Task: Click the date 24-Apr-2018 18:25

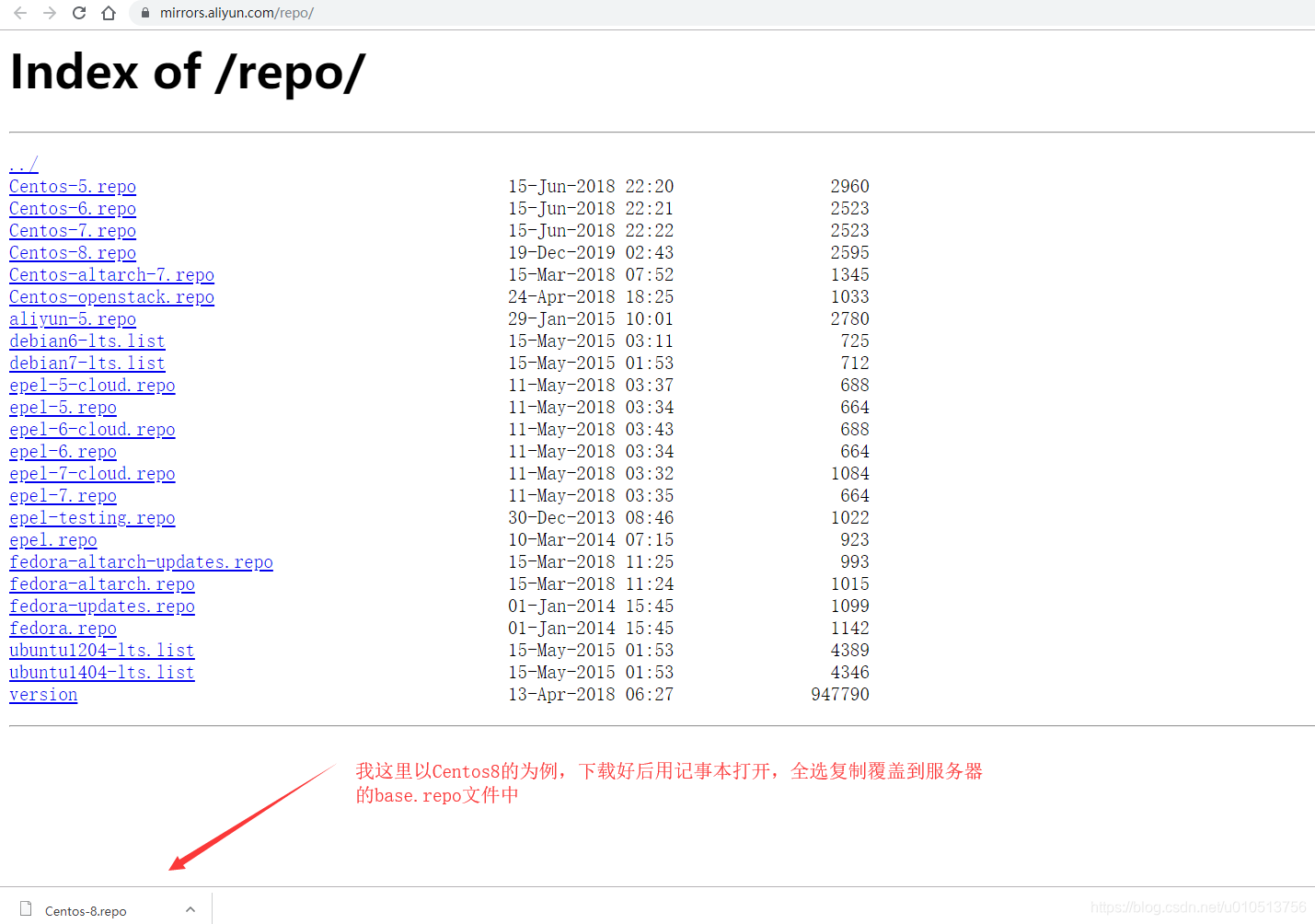Action: (591, 297)
